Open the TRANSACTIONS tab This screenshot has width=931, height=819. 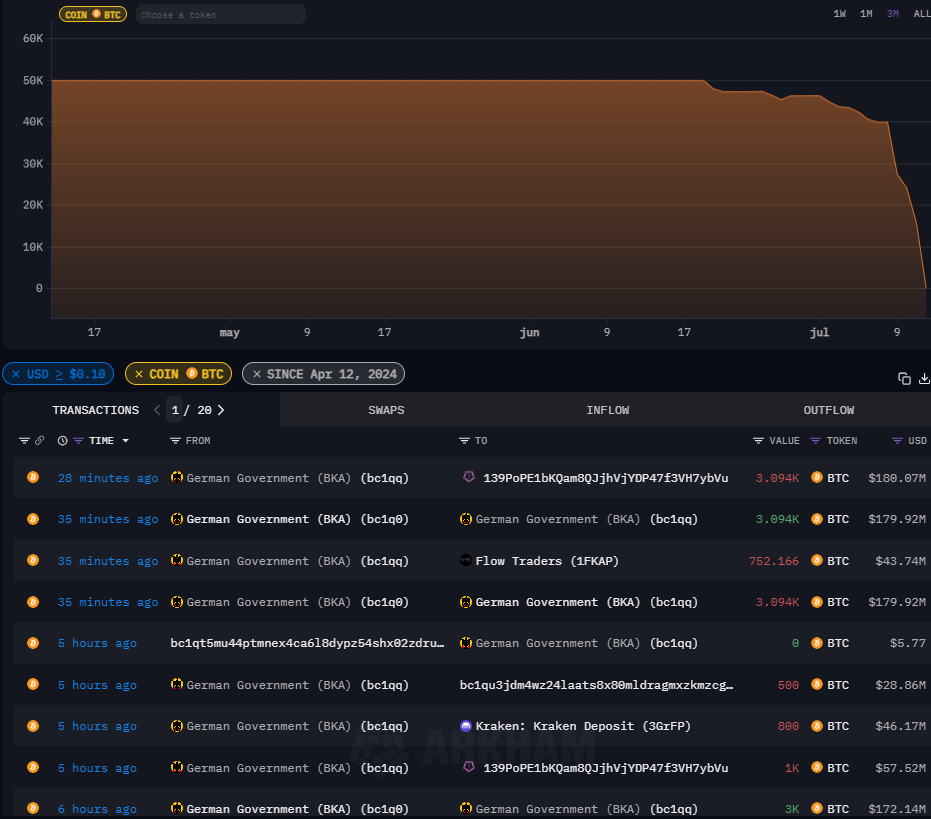(x=96, y=410)
